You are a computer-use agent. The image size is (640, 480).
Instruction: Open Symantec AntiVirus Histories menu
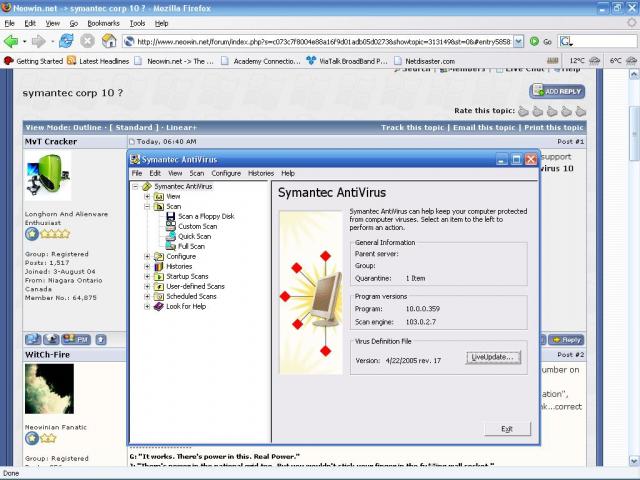click(x=261, y=173)
